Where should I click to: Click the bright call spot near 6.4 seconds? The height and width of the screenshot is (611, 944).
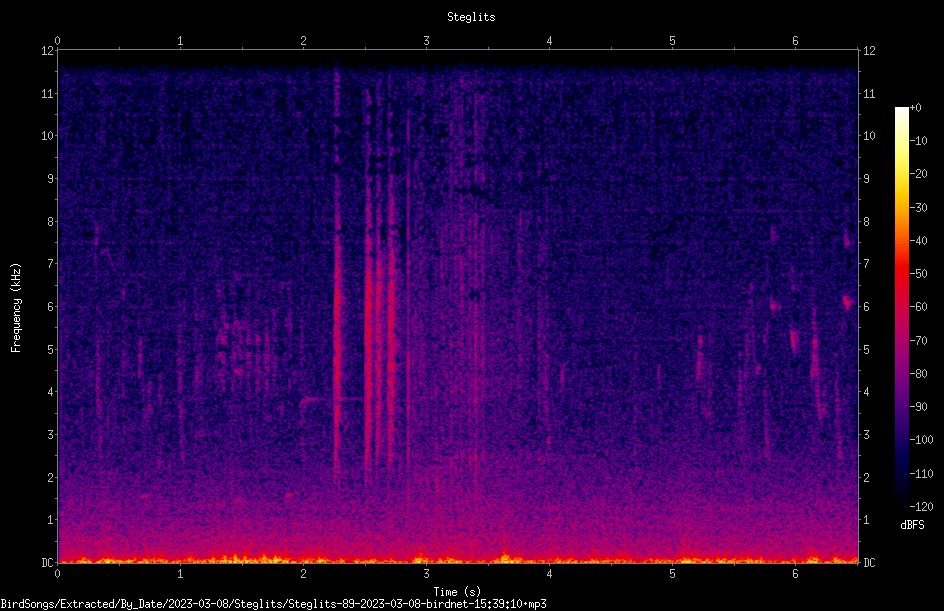point(848,302)
